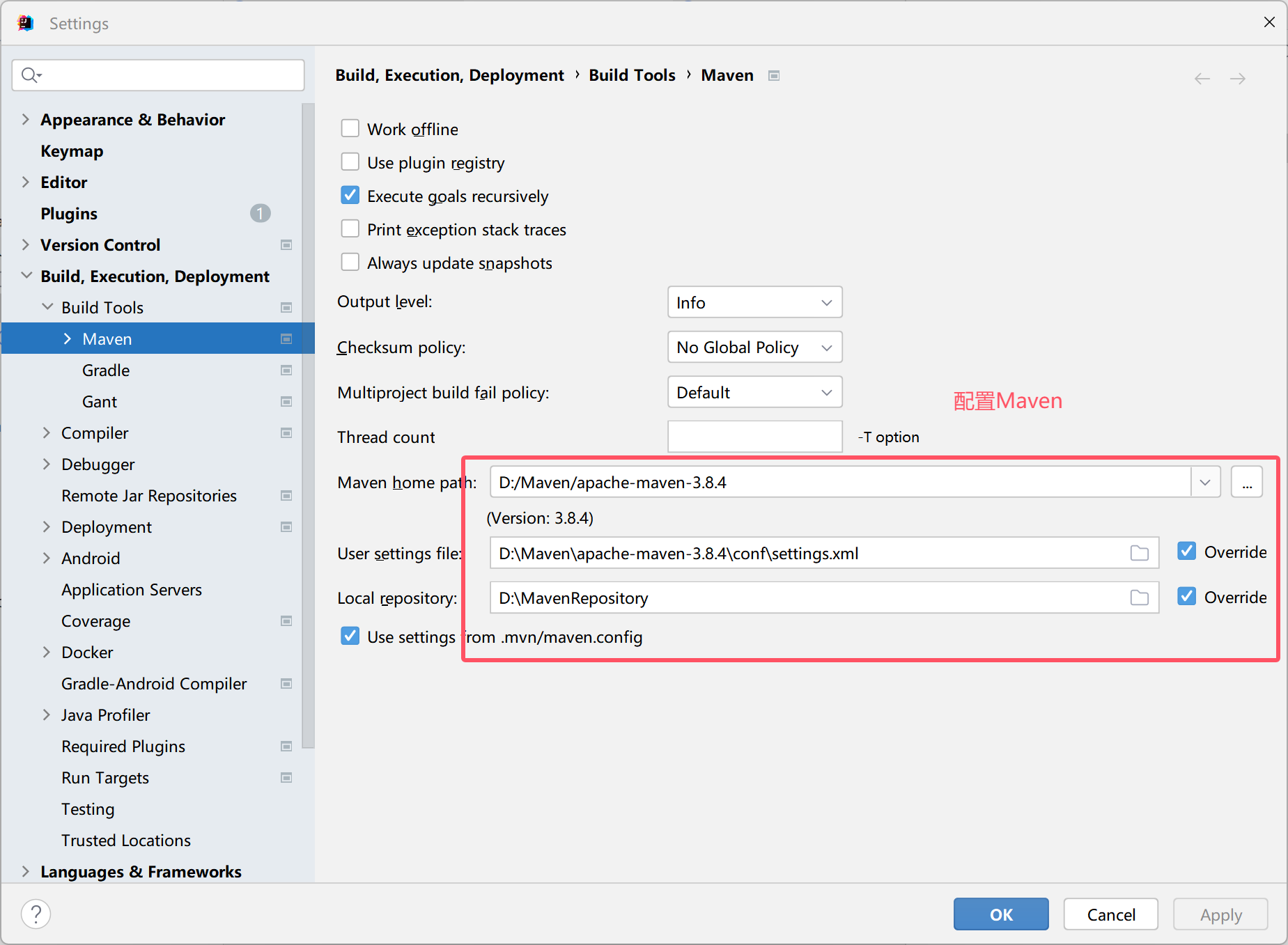Enable Print exception stack traces

coord(350,228)
